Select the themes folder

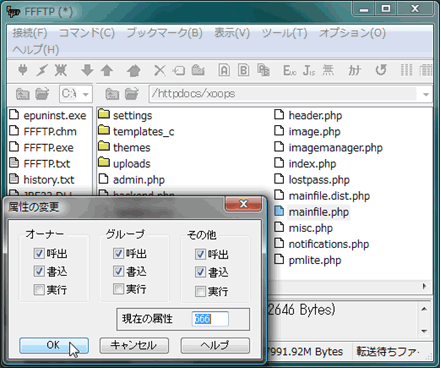132,147
